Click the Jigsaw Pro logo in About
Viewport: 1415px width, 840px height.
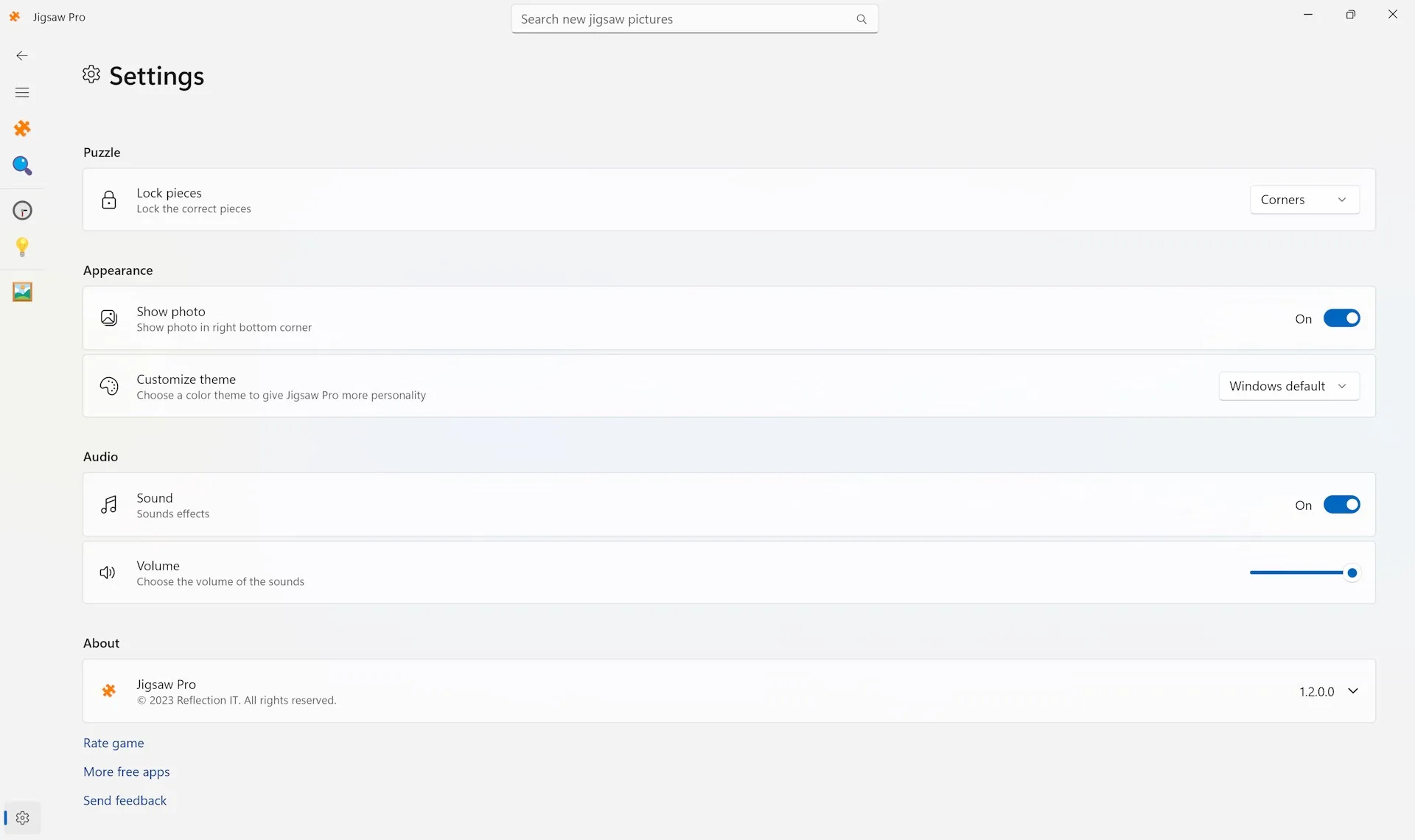109,691
